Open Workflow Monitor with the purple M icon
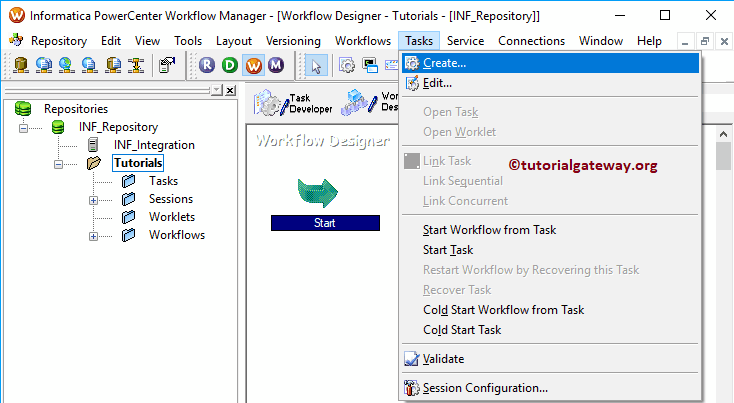This screenshot has height=403, width=734. click(276, 65)
